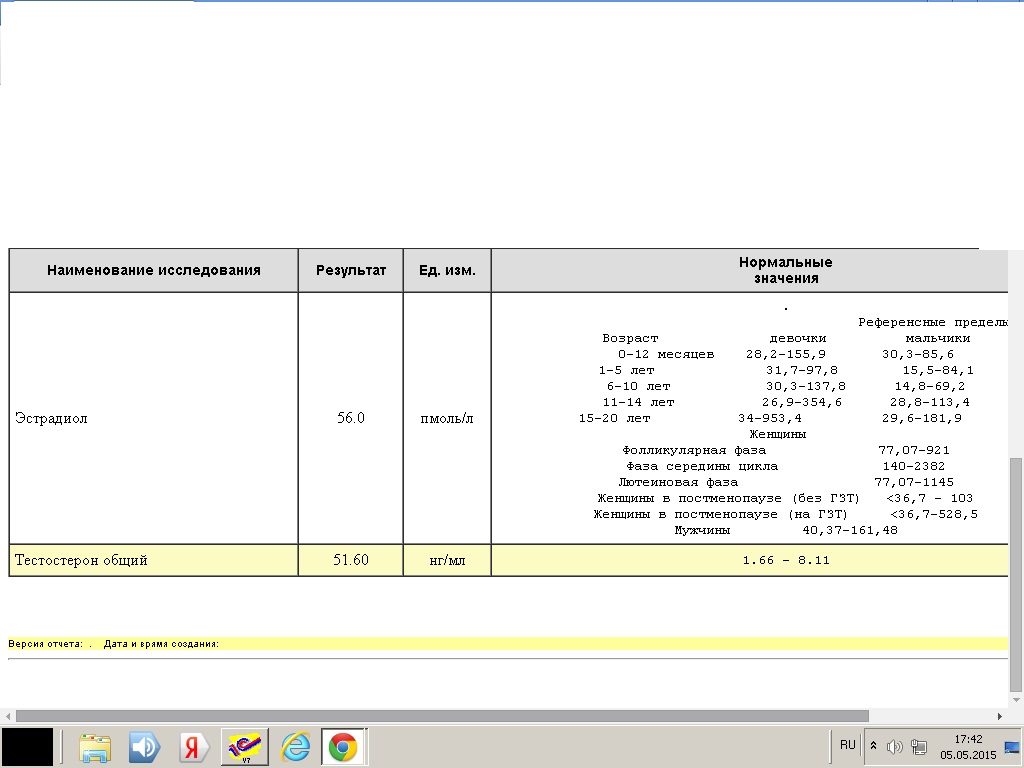Click the icon right of the clock

click(1011, 746)
